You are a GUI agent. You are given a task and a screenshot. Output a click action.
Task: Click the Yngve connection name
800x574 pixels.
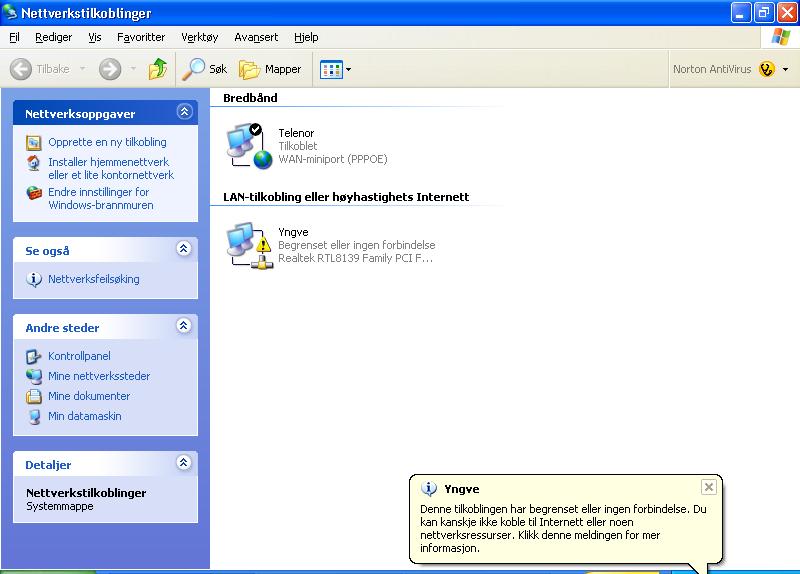click(293, 232)
